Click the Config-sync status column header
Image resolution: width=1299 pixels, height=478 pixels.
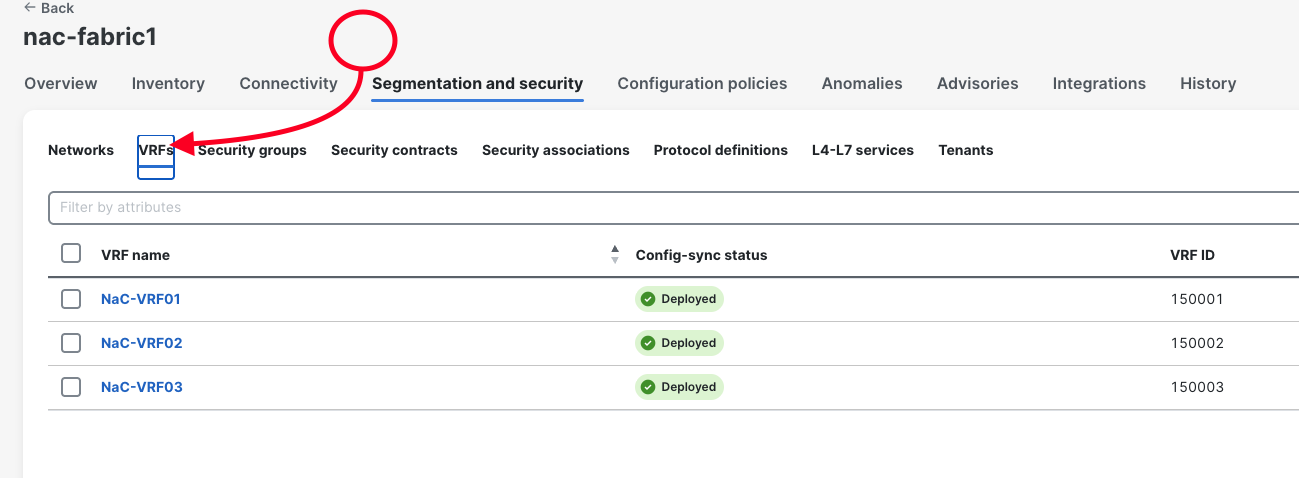click(x=702, y=255)
